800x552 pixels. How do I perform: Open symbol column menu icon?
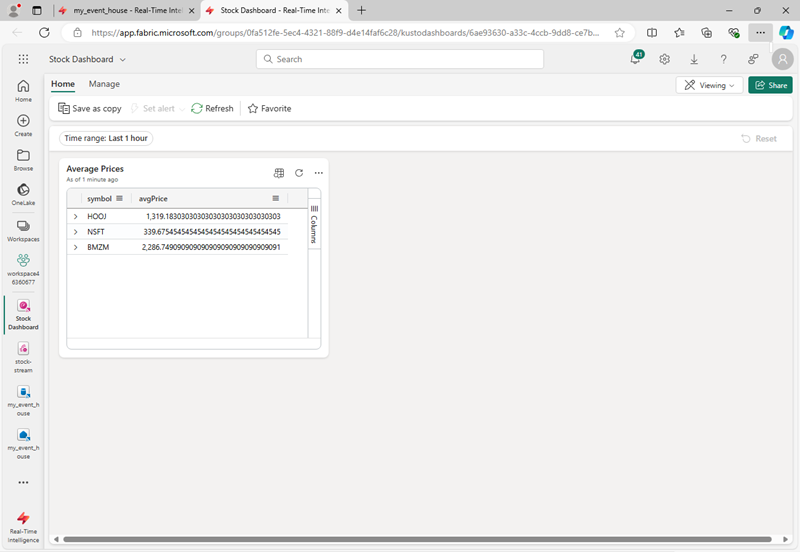point(119,198)
